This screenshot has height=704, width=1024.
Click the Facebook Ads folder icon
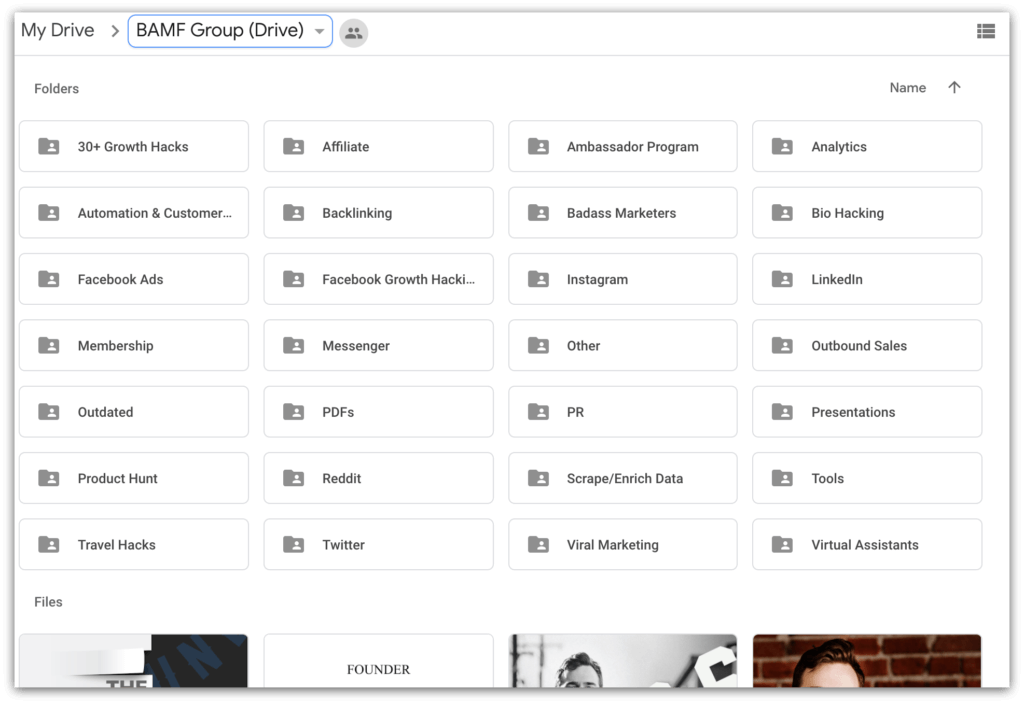click(49, 279)
